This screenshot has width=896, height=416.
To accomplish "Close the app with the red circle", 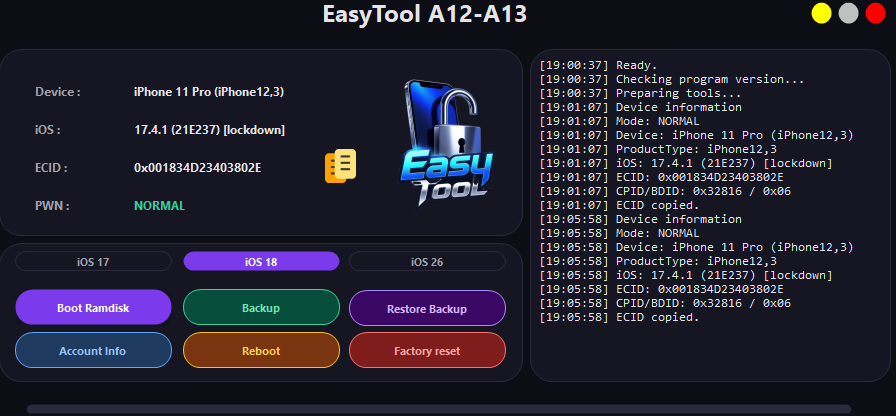I will point(875,13).
